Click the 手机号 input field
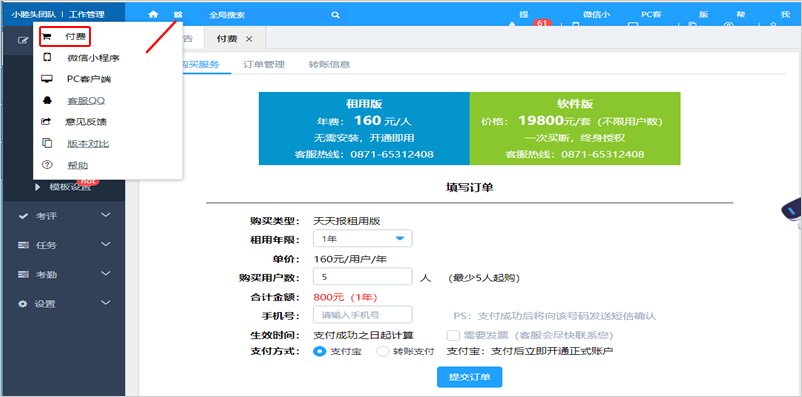Screen dimensions: 802x397 (363, 315)
